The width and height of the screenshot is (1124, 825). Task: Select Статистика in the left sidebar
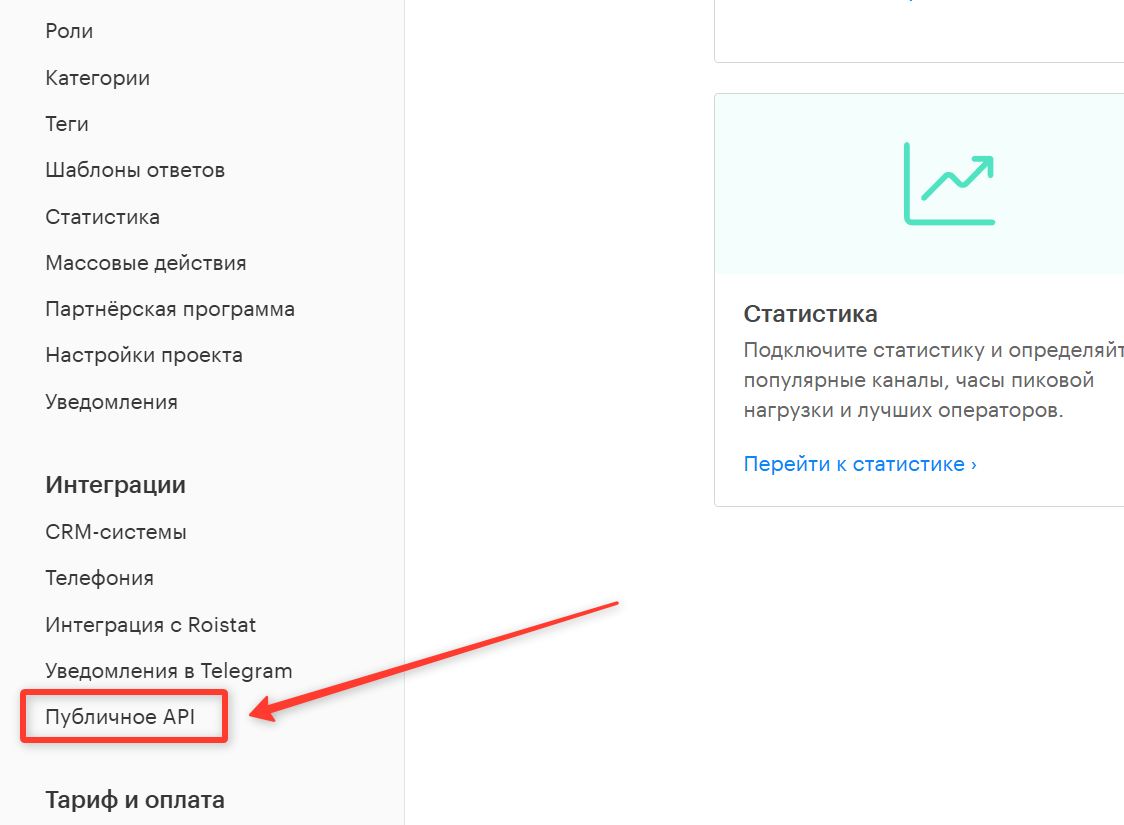[102, 217]
